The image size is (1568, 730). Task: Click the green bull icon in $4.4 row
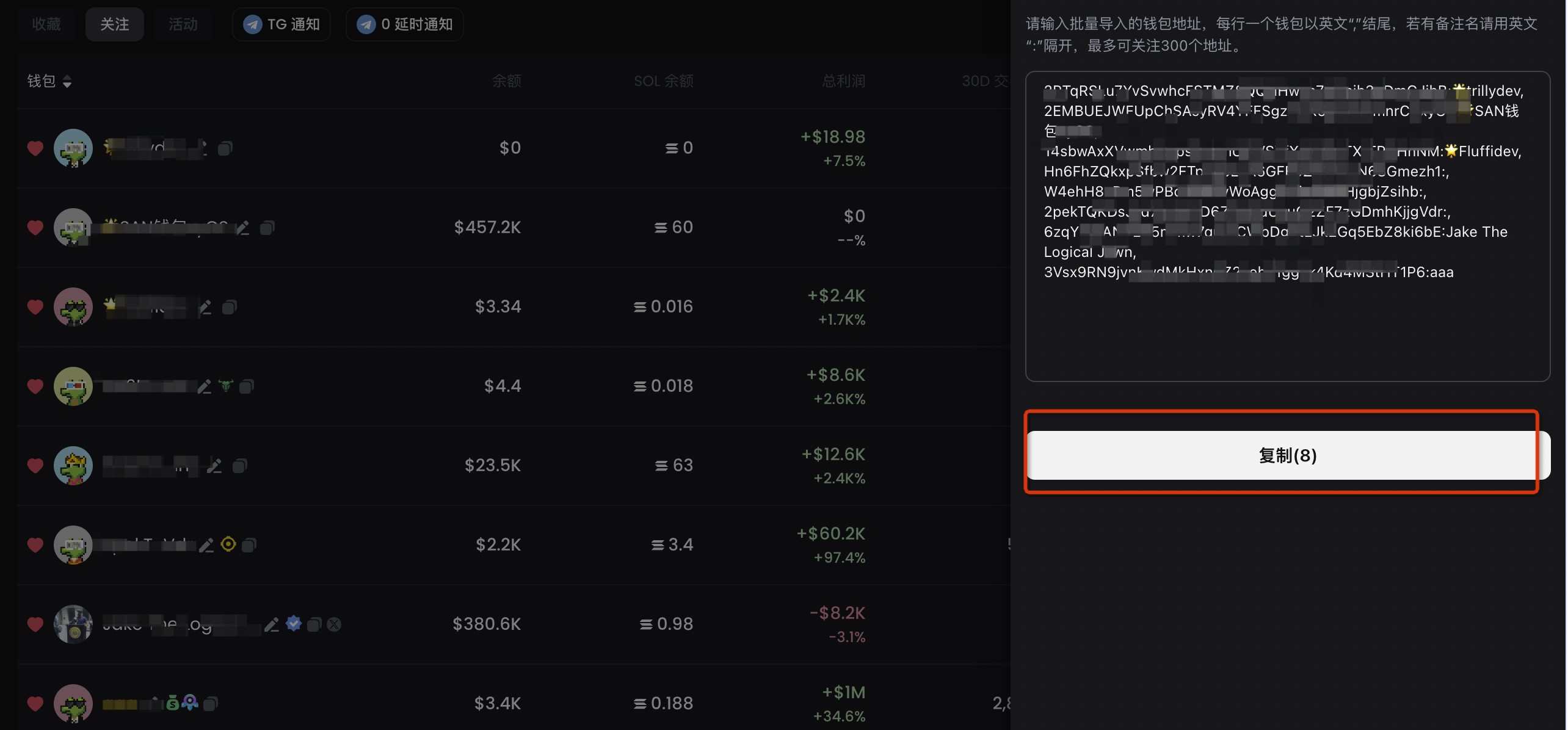[x=226, y=385]
